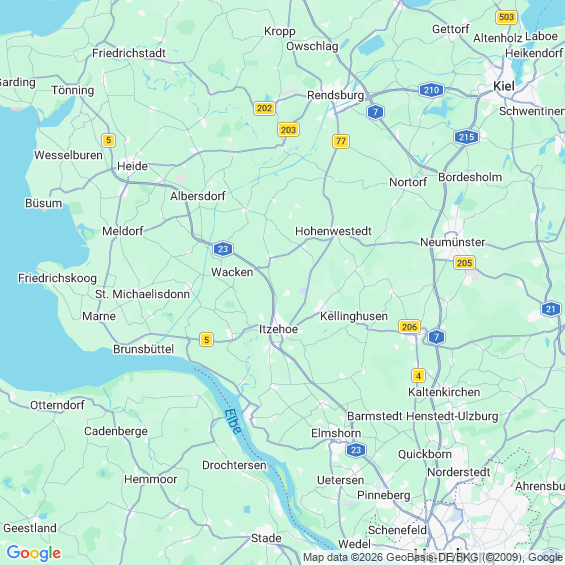The width and height of the screenshot is (565, 565).
Task: Click the A210 highway shield
Action: point(431,90)
